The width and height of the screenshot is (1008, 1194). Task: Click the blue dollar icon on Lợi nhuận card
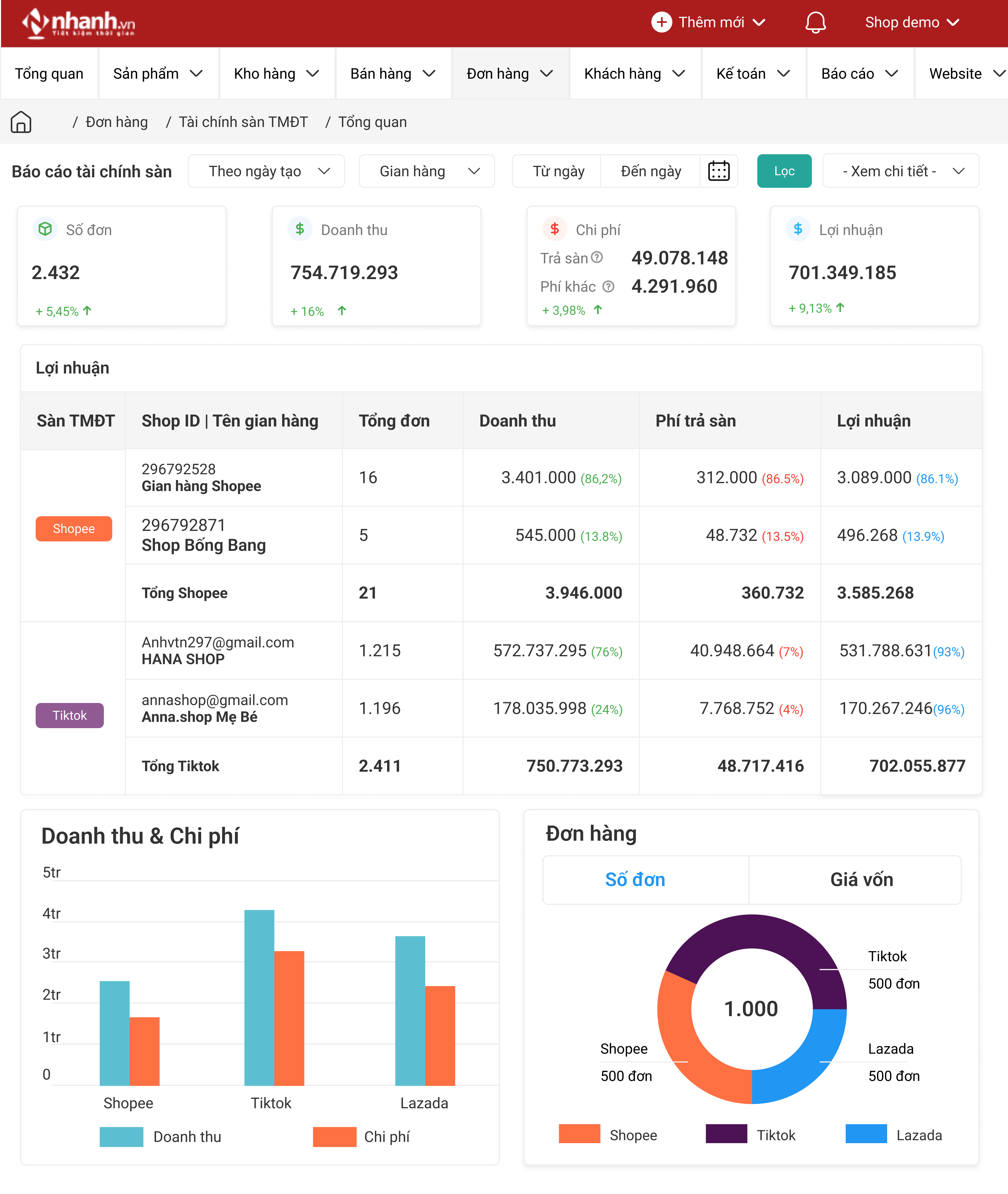click(798, 229)
